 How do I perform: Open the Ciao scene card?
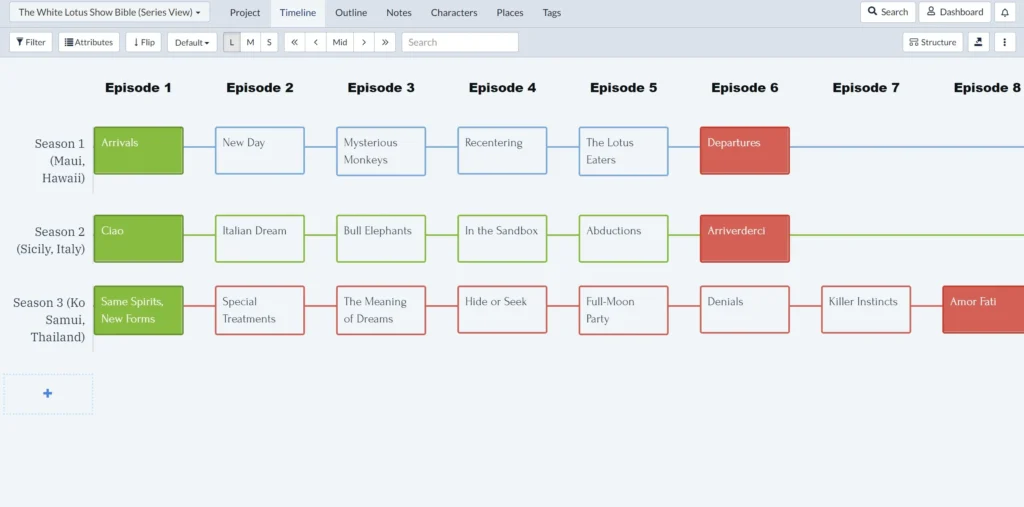(x=138, y=239)
